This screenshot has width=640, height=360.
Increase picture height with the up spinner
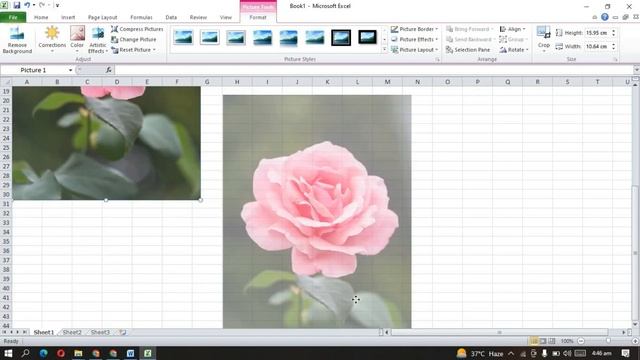613,31
